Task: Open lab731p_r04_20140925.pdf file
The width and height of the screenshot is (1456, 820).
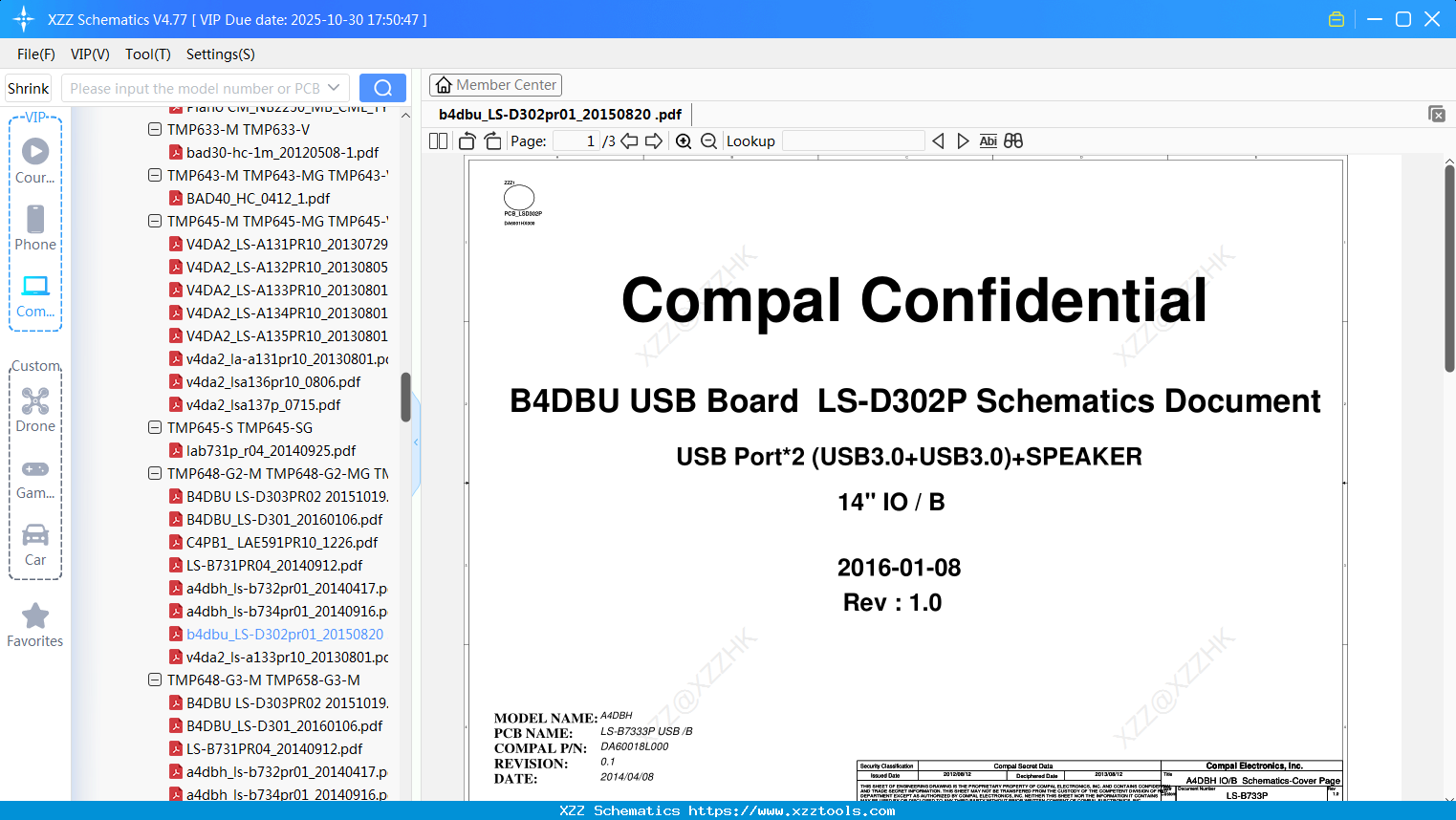Action: pos(271,450)
